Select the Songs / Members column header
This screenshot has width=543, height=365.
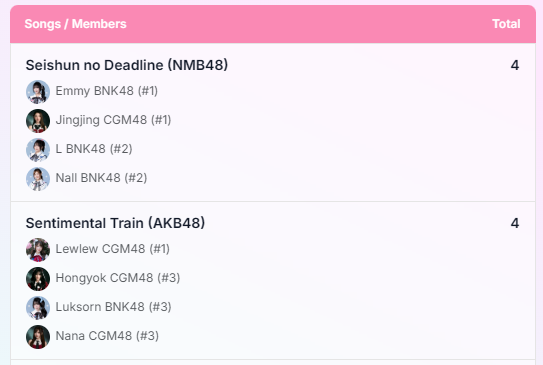click(75, 24)
